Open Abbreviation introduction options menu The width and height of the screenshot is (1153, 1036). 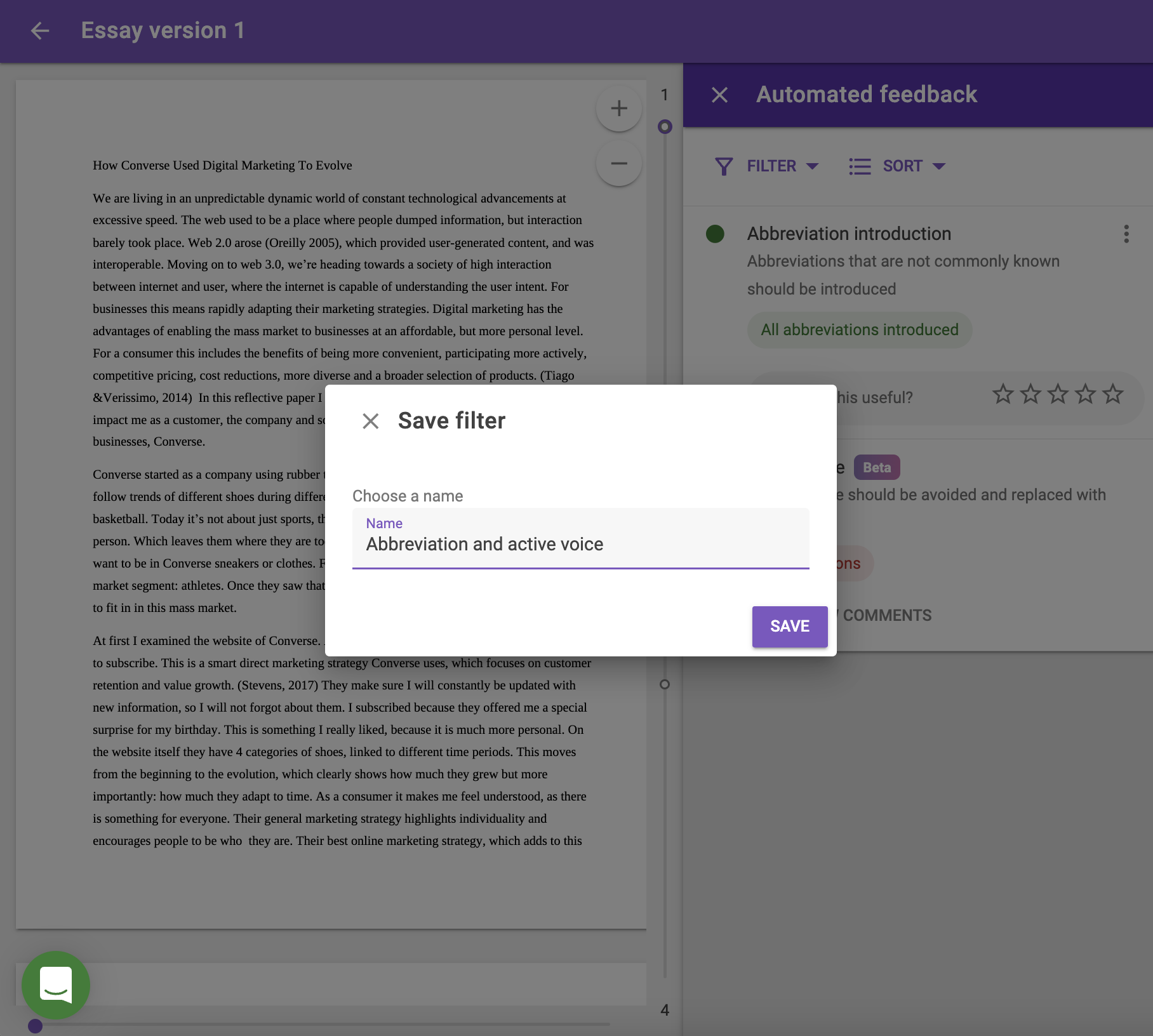pyautogui.click(x=1126, y=234)
